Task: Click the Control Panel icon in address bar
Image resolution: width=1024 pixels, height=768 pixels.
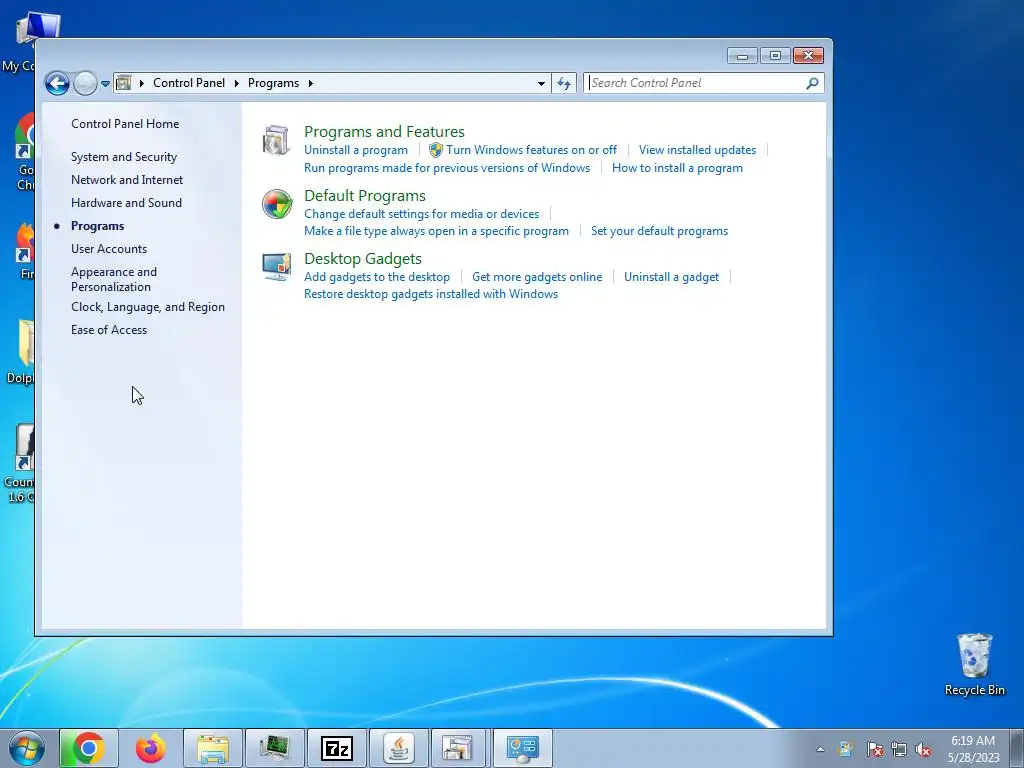Action: pyautogui.click(x=123, y=83)
